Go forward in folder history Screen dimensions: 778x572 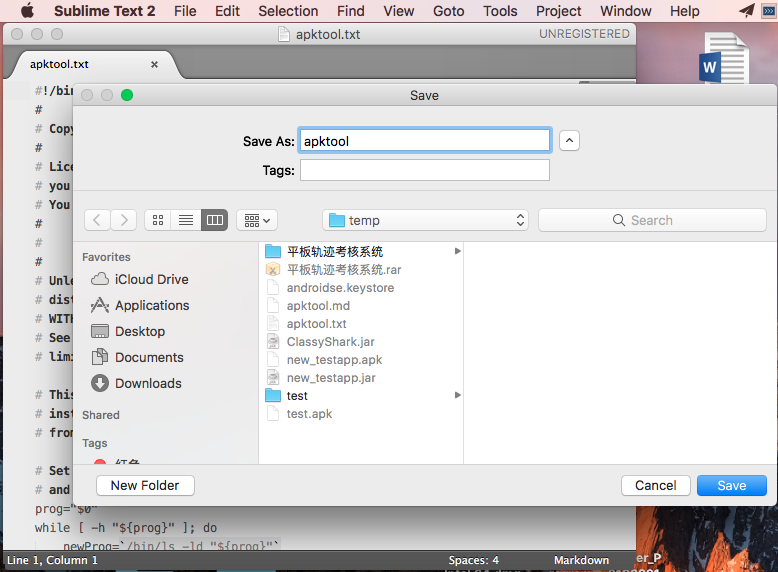124,220
